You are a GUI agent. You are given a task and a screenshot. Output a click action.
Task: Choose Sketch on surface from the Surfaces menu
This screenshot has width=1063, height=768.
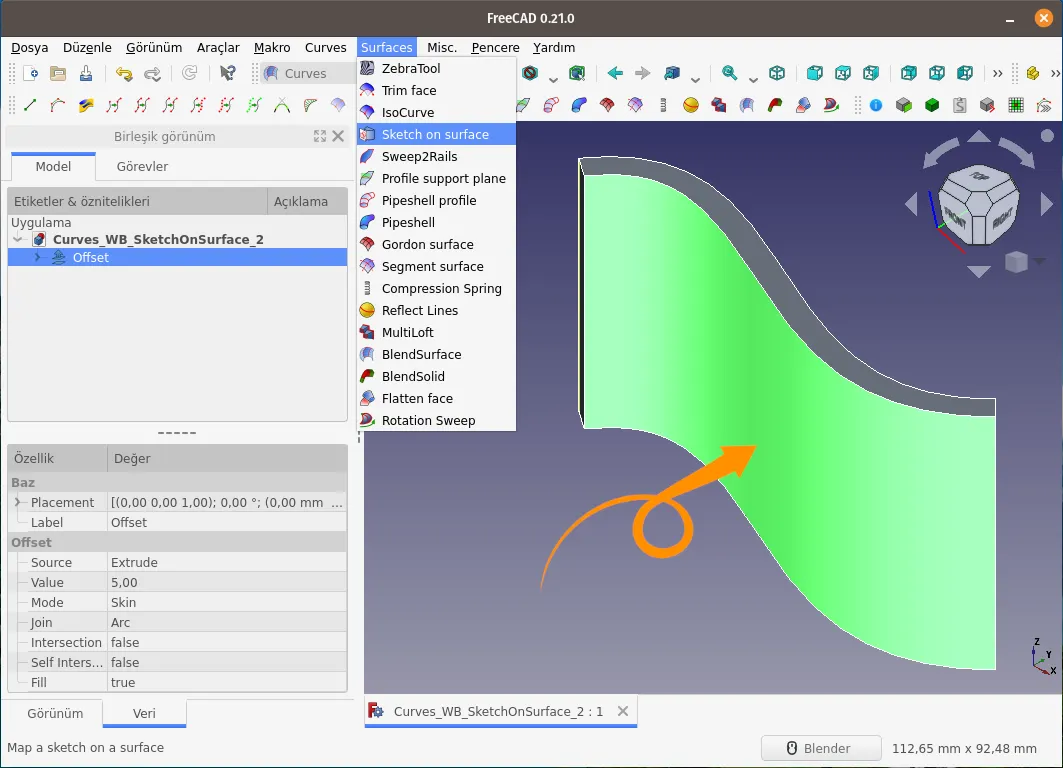[436, 134]
